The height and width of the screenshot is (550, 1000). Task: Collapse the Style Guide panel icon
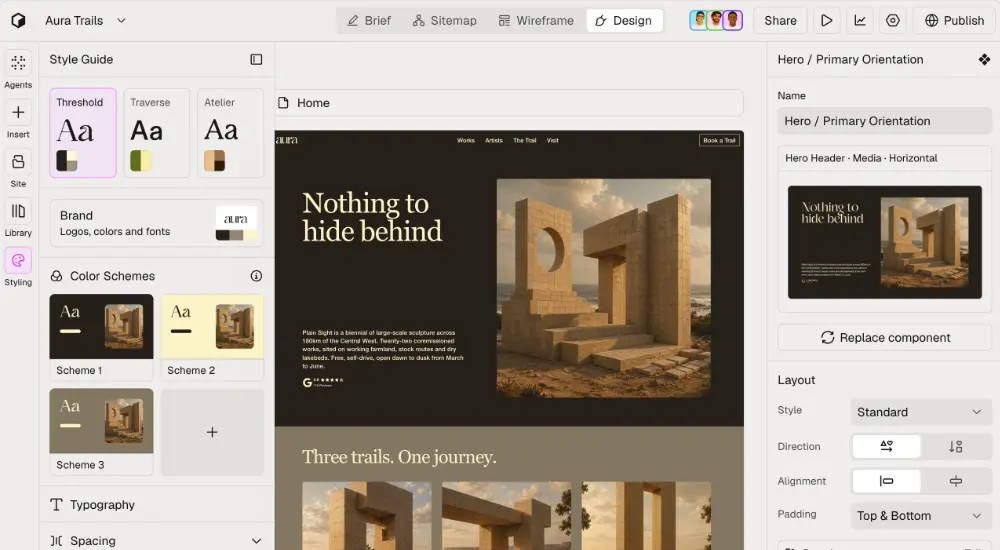[256, 59]
